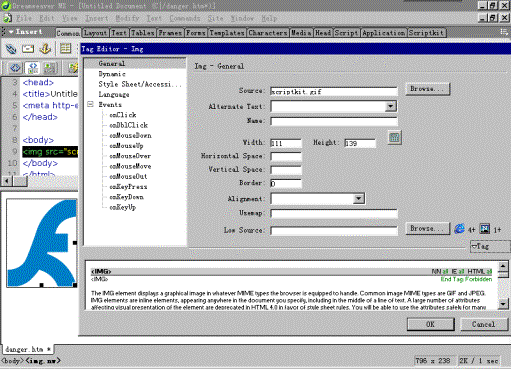
Task: Click Browse button next to Source
Action: [428, 89]
